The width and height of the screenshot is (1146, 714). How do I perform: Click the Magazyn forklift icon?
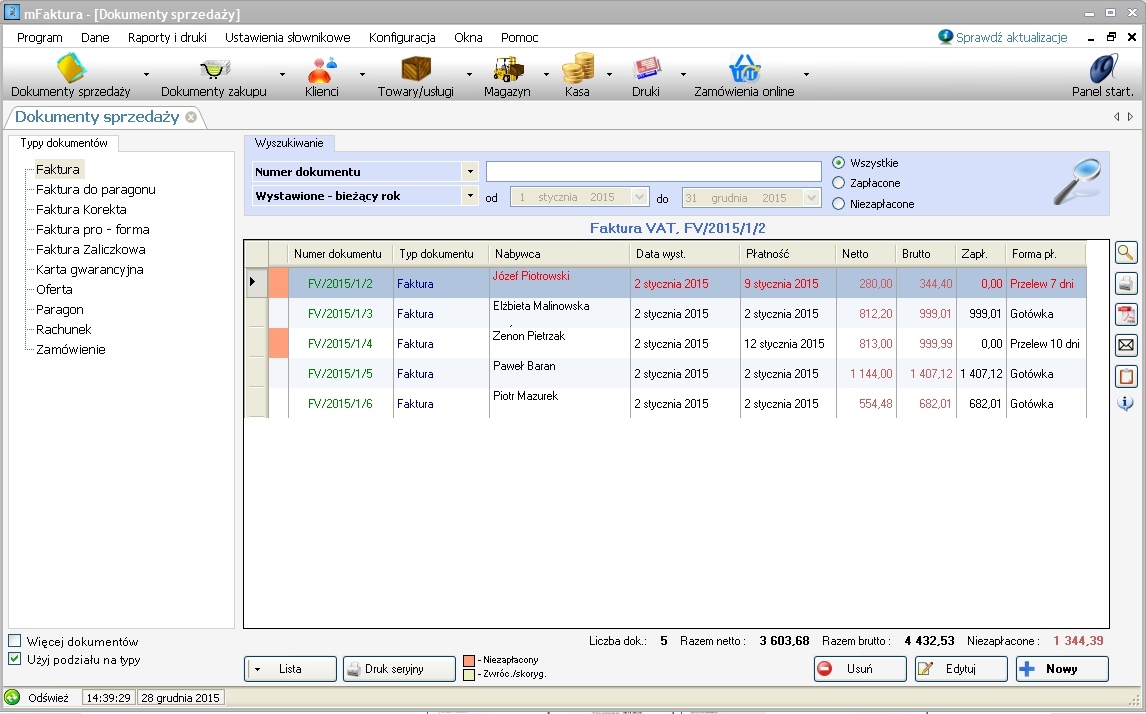tap(508, 69)
